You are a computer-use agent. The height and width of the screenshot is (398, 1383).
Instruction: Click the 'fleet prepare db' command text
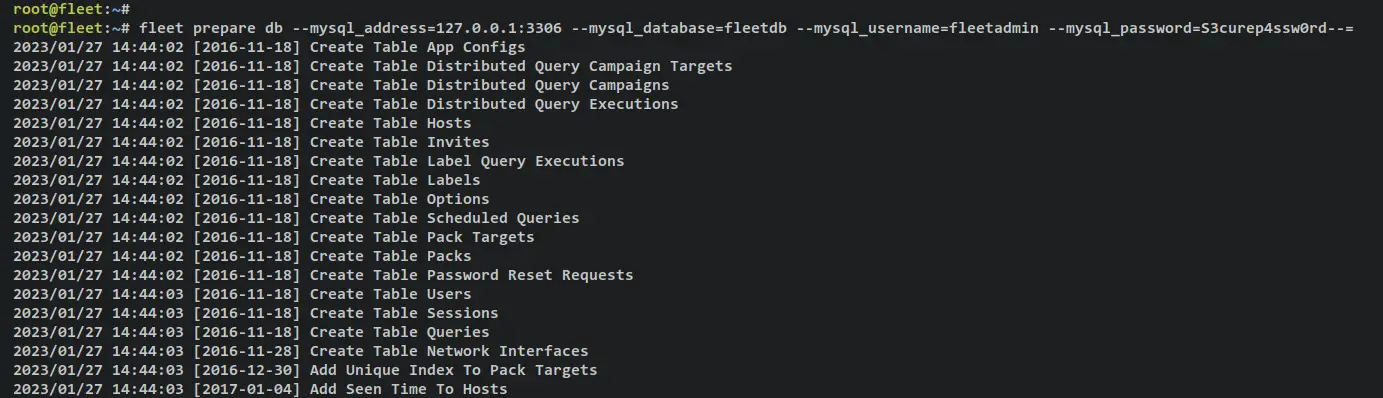pos(211,28)
